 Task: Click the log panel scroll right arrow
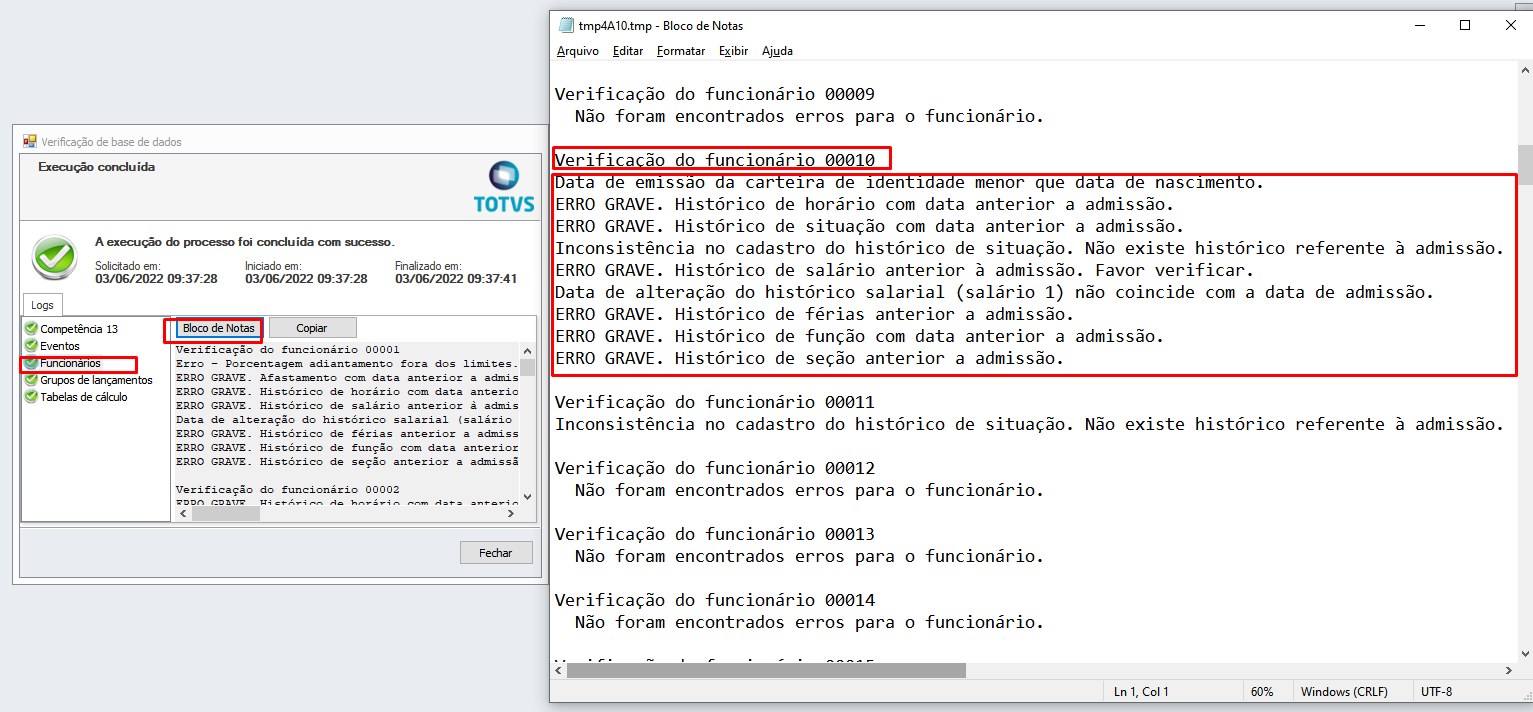tap(511, 513)
